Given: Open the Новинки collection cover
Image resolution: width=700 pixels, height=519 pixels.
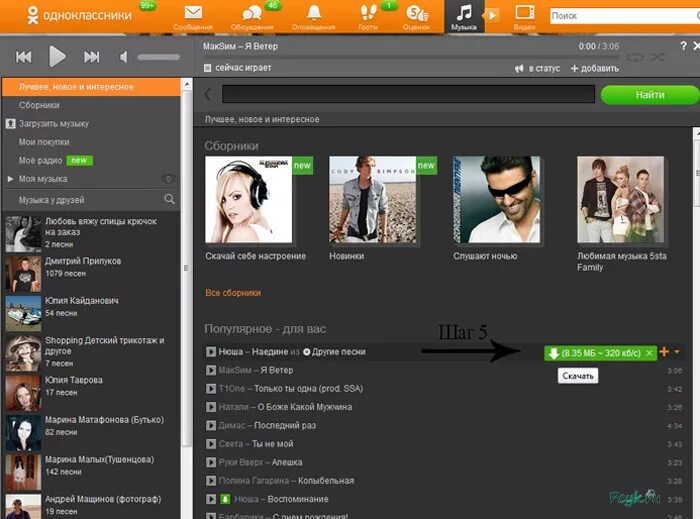Looking at the screenshot, I should 372,199.
